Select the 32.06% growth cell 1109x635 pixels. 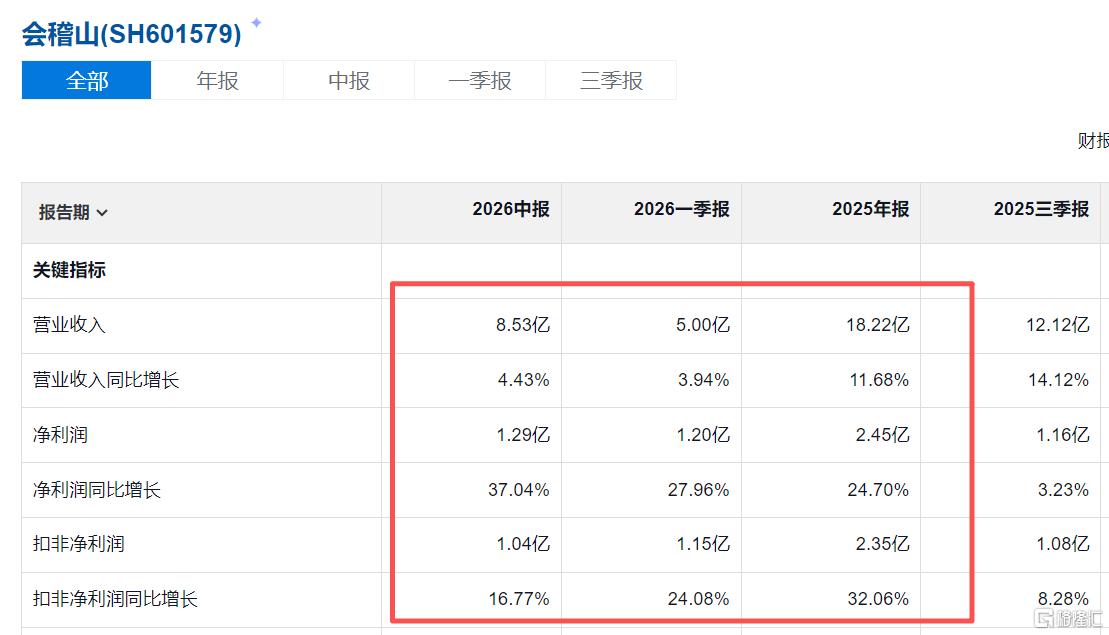pyautogui.click(x=878, y=599)
